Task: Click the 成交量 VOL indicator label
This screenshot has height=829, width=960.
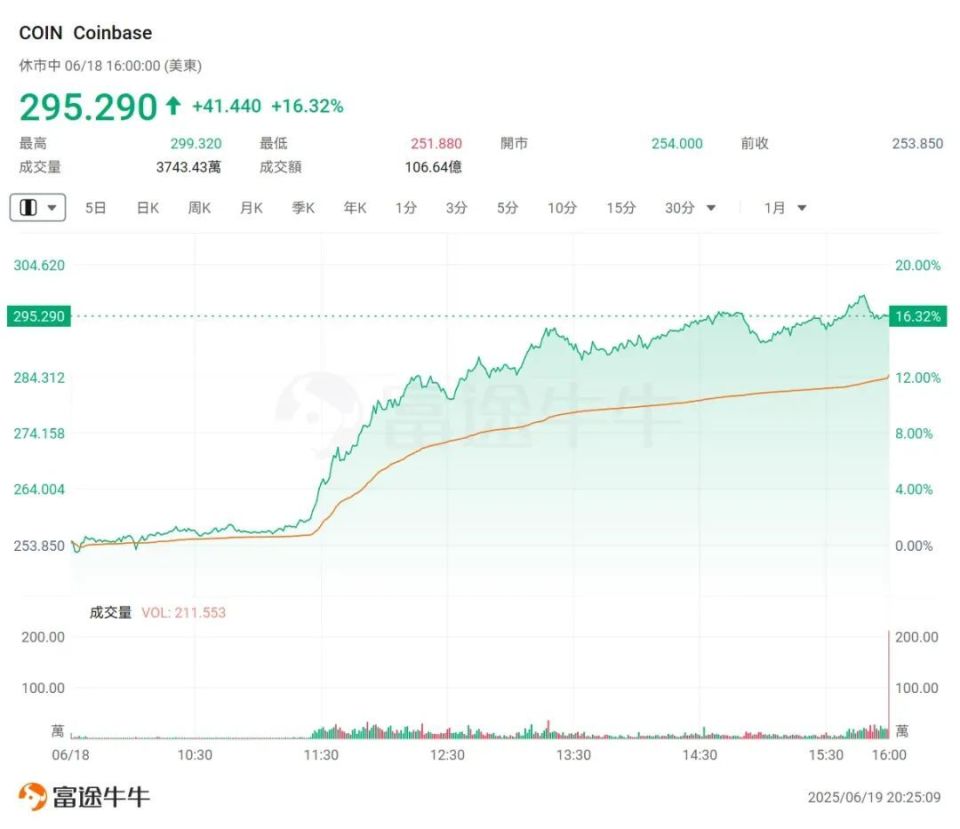Action: tap(157, 612)
